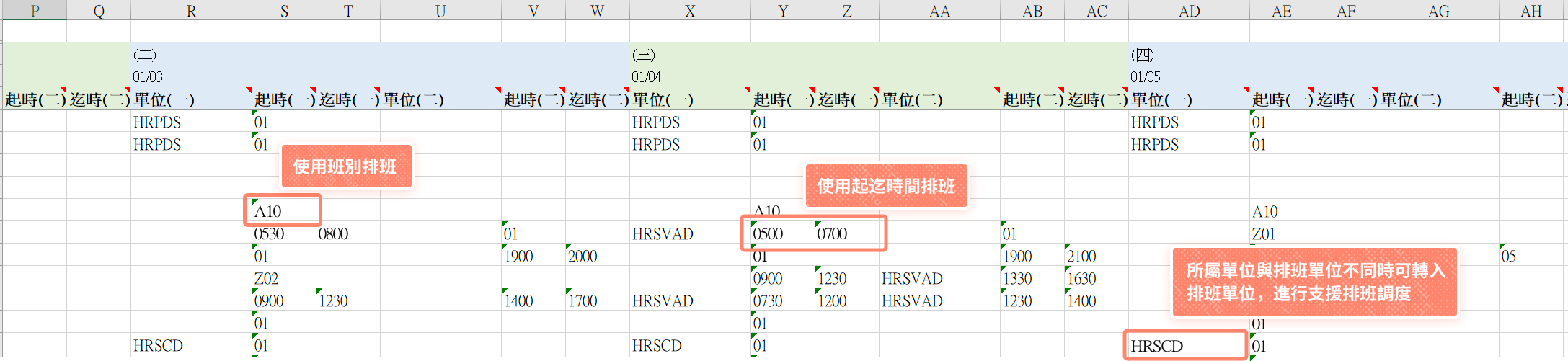Select the Z02 shift code cell

(283, 278)
